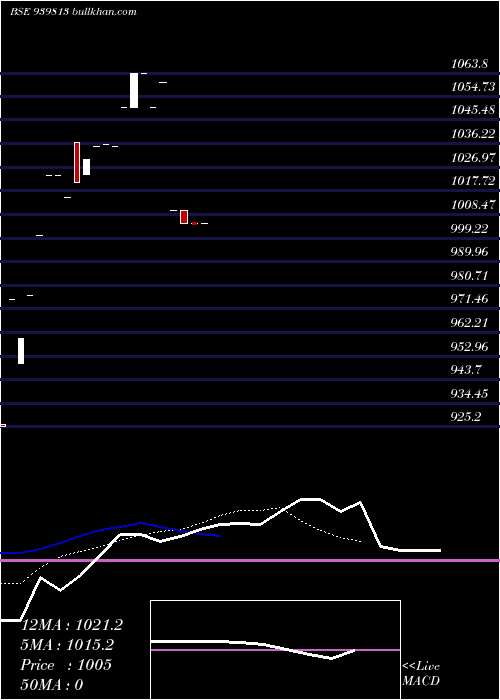The width and height of the screenshot is (500, 700).
Task: Click the 980.71 price level label
Action: [469, 275]
